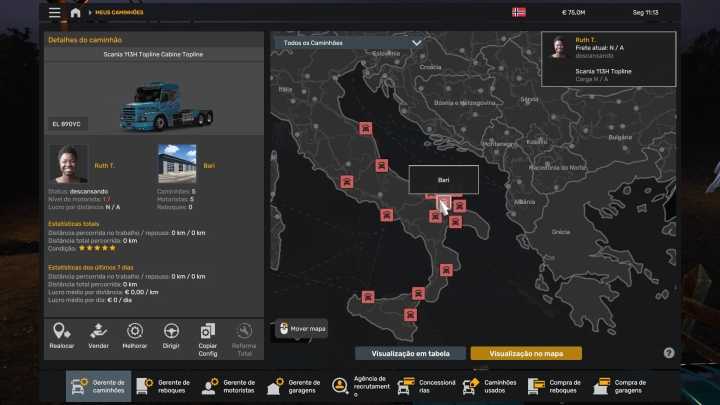Click the Copiar Config action
This screenshot has height=405, width=720.
[208, 340]
